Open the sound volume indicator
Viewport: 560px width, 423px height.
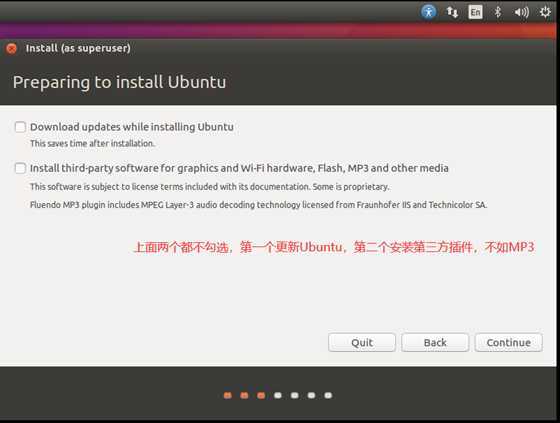click(521, 13)
